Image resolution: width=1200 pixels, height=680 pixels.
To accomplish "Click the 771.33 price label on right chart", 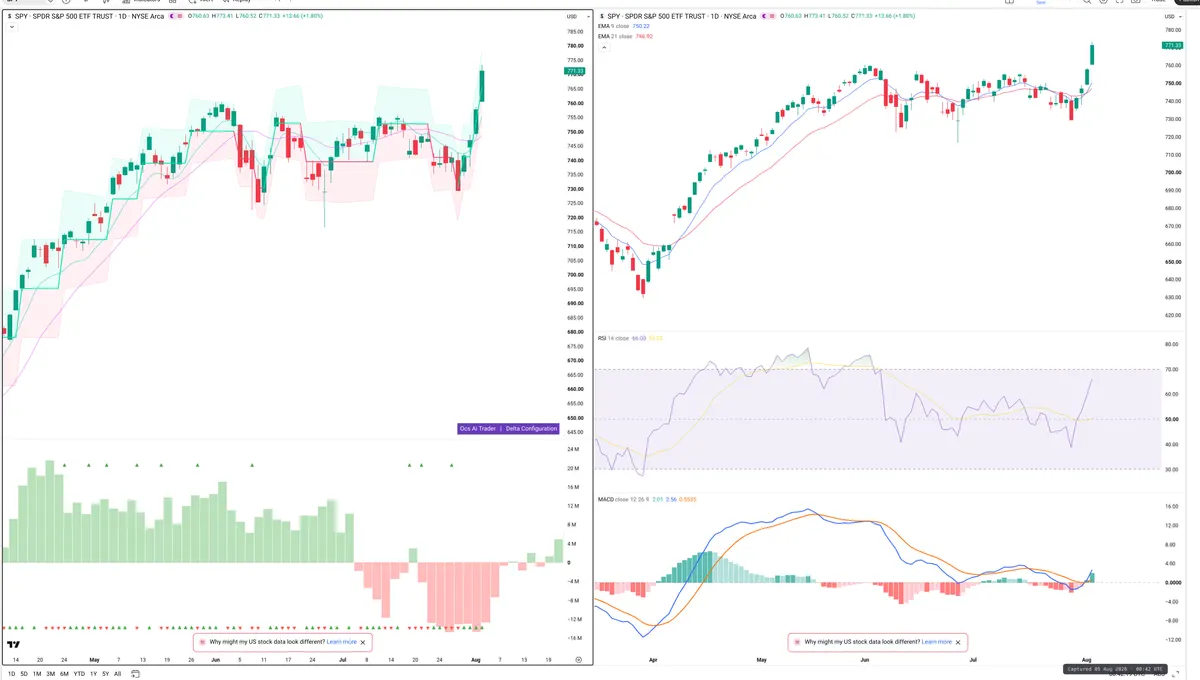I will [x=1172, y=45].
